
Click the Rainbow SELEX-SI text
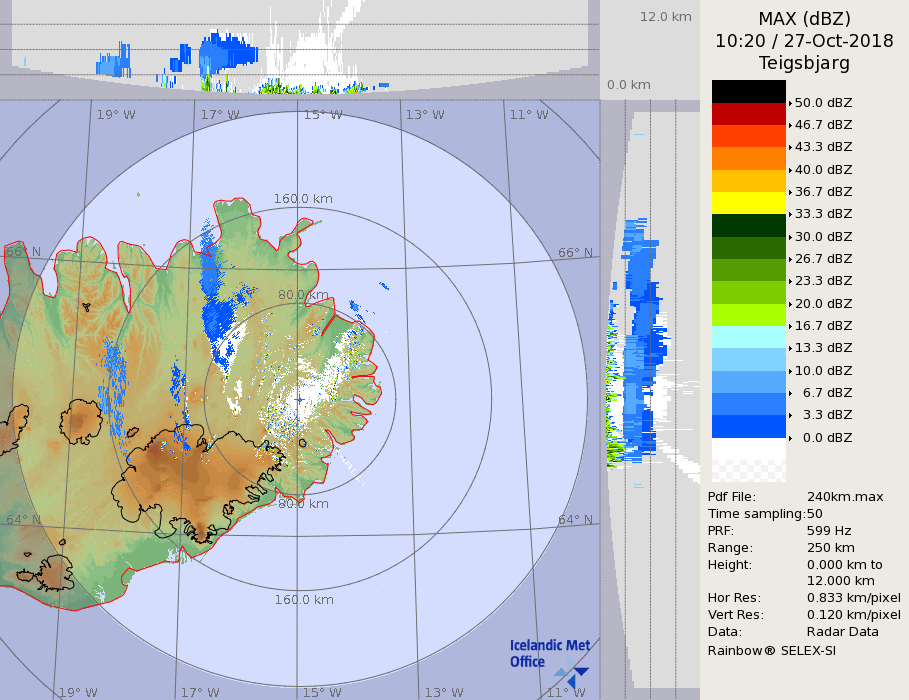point(771,650)
